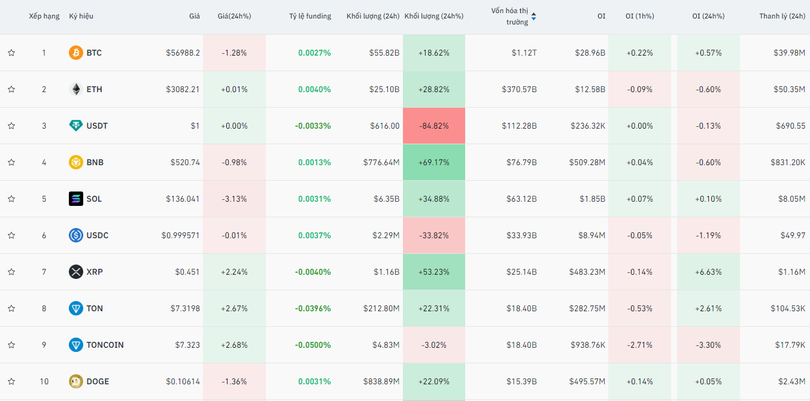The image size is (810, 401).
Task: Click the BNB coin icon
Action: [x=75, y=162]
